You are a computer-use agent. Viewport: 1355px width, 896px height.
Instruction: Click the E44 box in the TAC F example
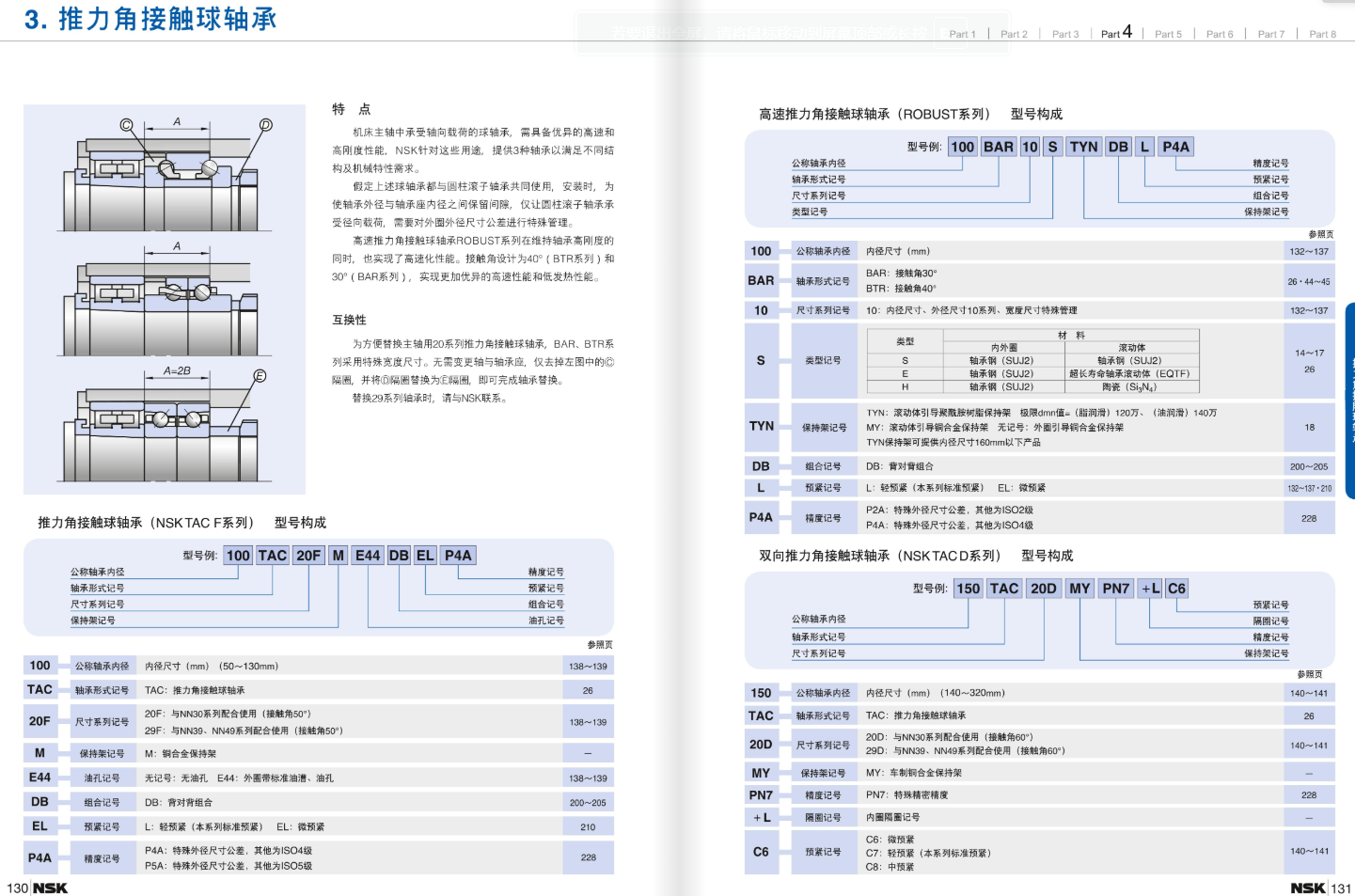pyautogui.click(x=368, y=556)
